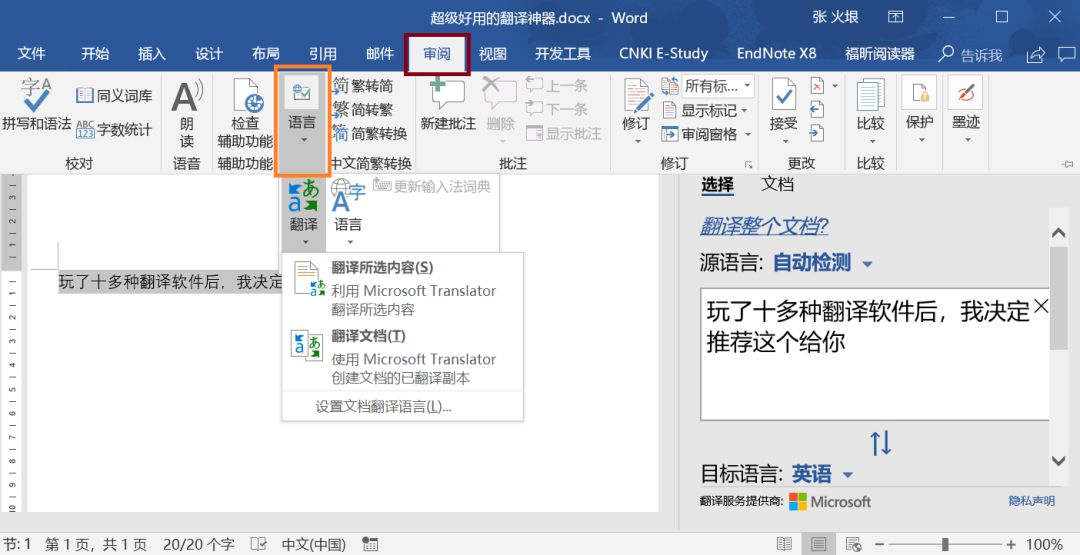Open the ribbon display options icon

click(895, 17)
